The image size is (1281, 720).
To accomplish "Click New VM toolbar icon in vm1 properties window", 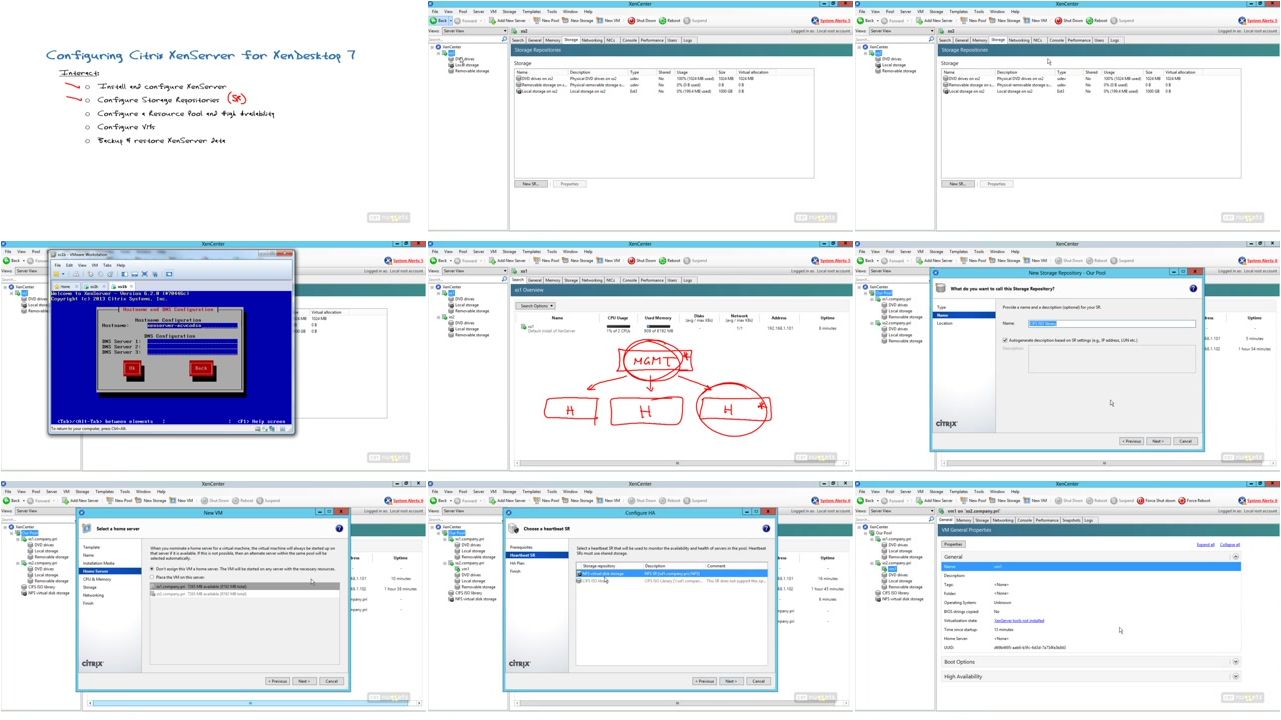I will point(1027,500).
